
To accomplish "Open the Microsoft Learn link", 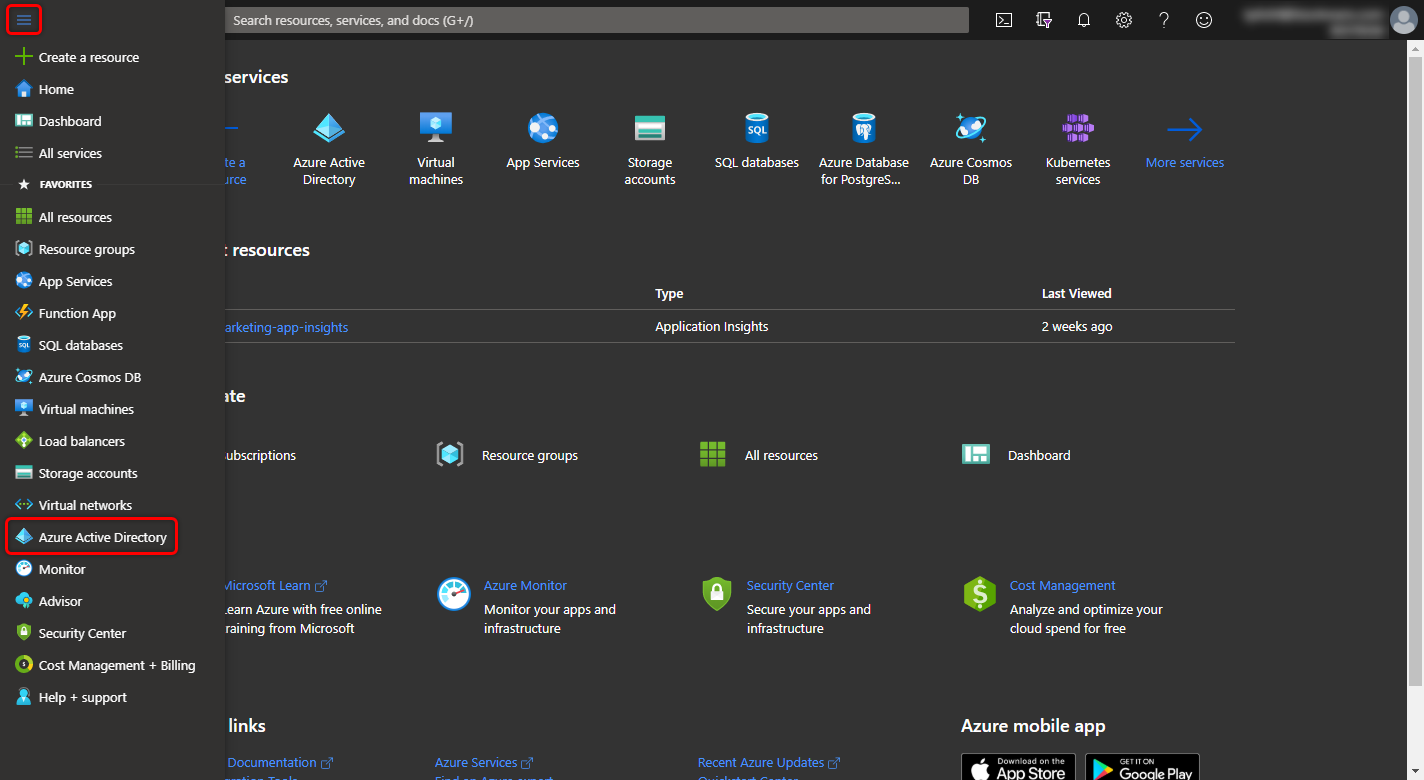I will pyautogui.click(x=276, y=586).
